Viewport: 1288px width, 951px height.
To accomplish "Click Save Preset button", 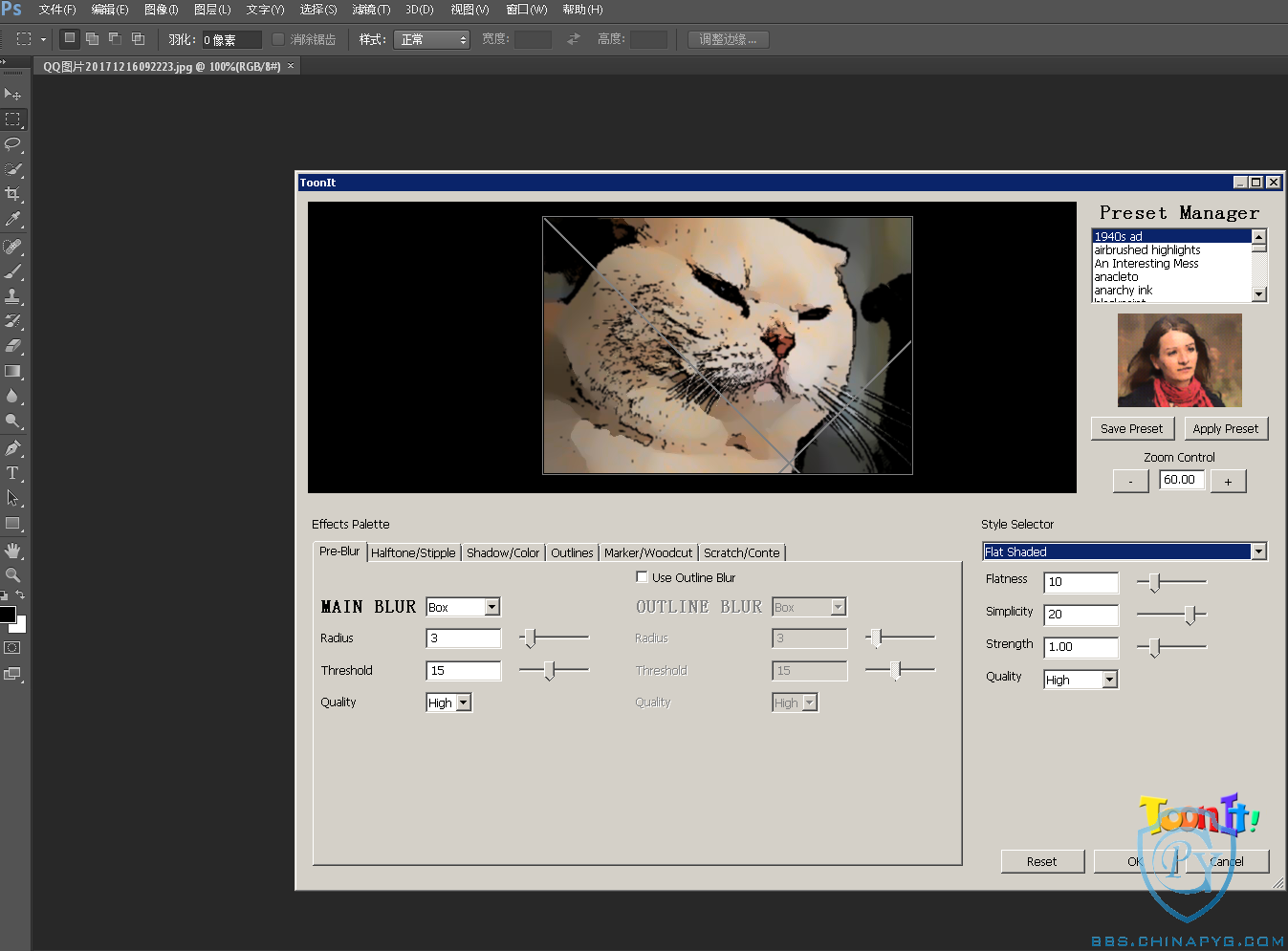I will coord(1132,428).
